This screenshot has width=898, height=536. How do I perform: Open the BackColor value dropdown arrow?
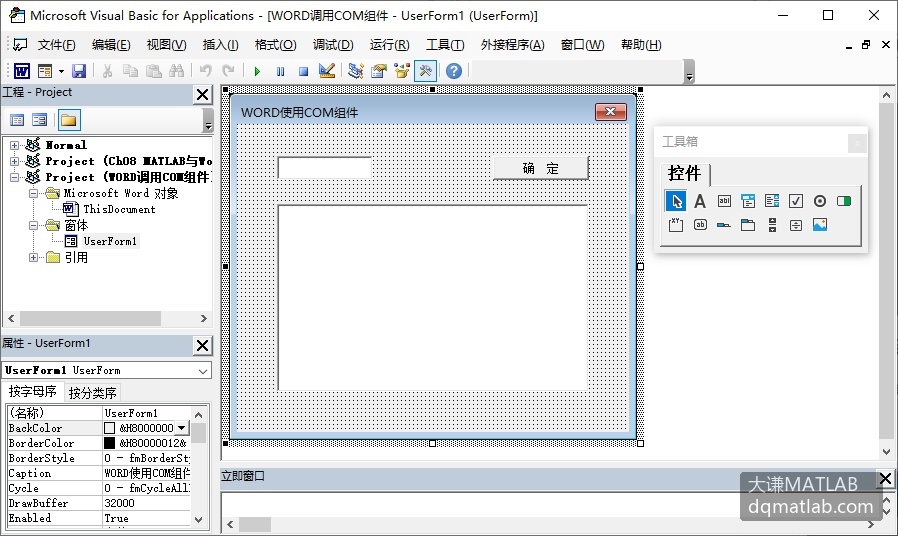[x=182, y=428]
